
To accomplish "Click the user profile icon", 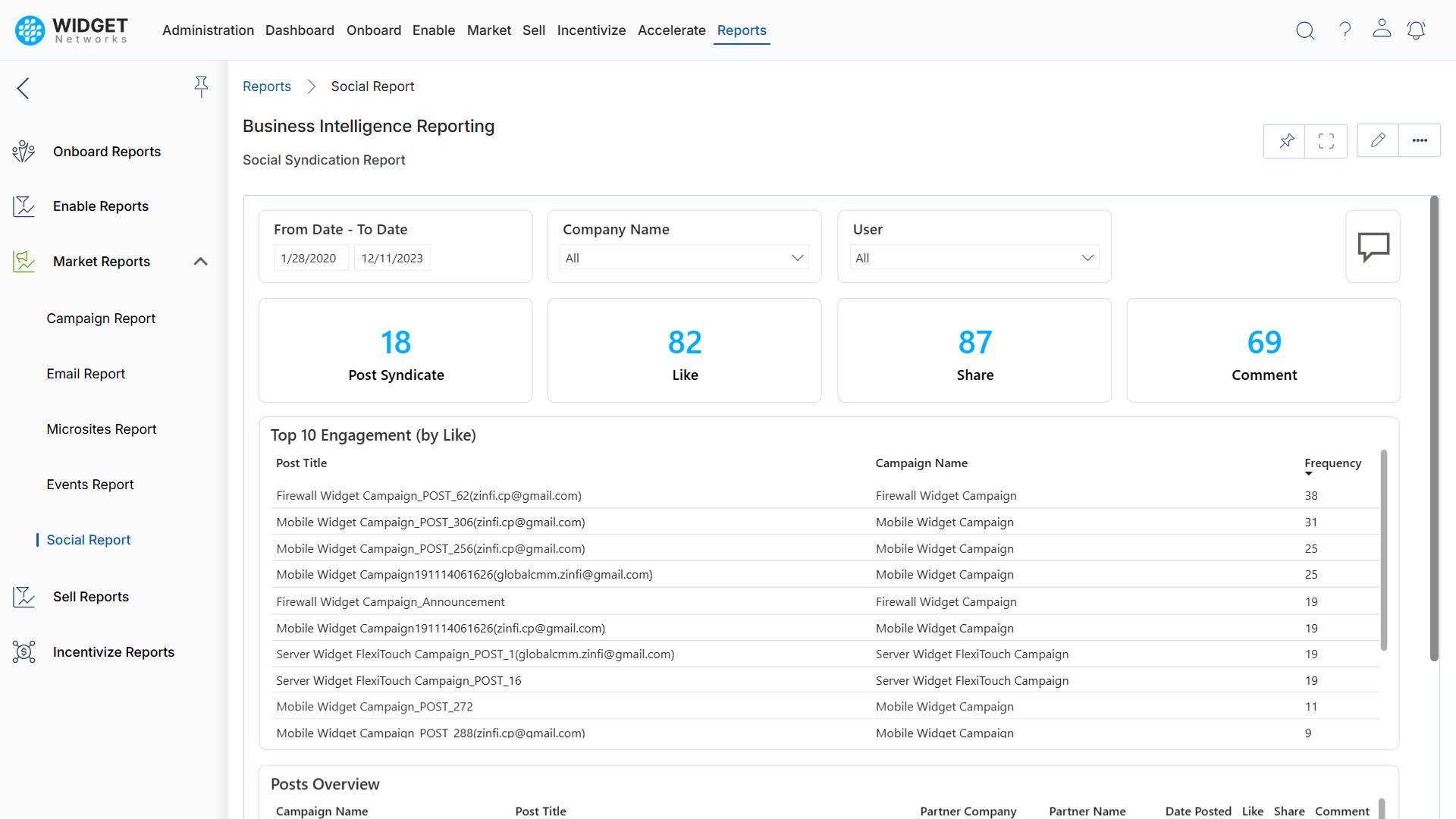I will pos(1382,29).
